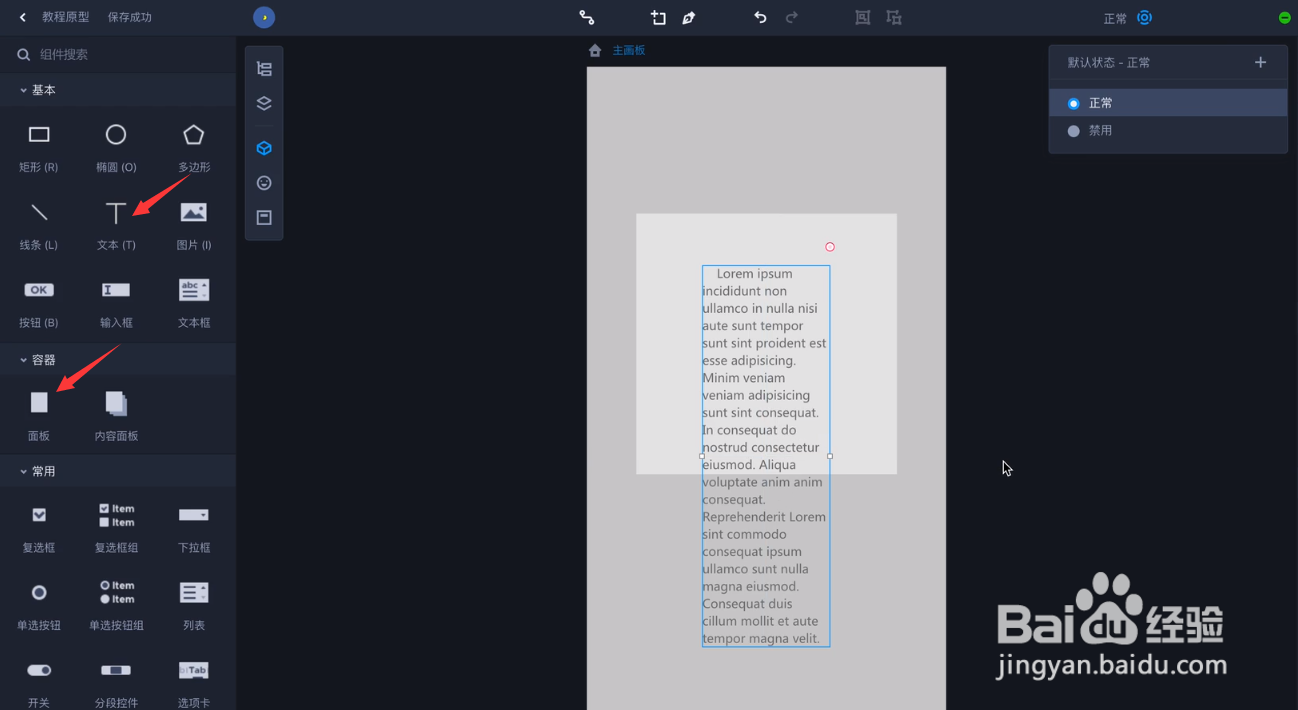Click the right-middle resize handle of text box
Screen dimensions: 1298x710
click(830, 456)
